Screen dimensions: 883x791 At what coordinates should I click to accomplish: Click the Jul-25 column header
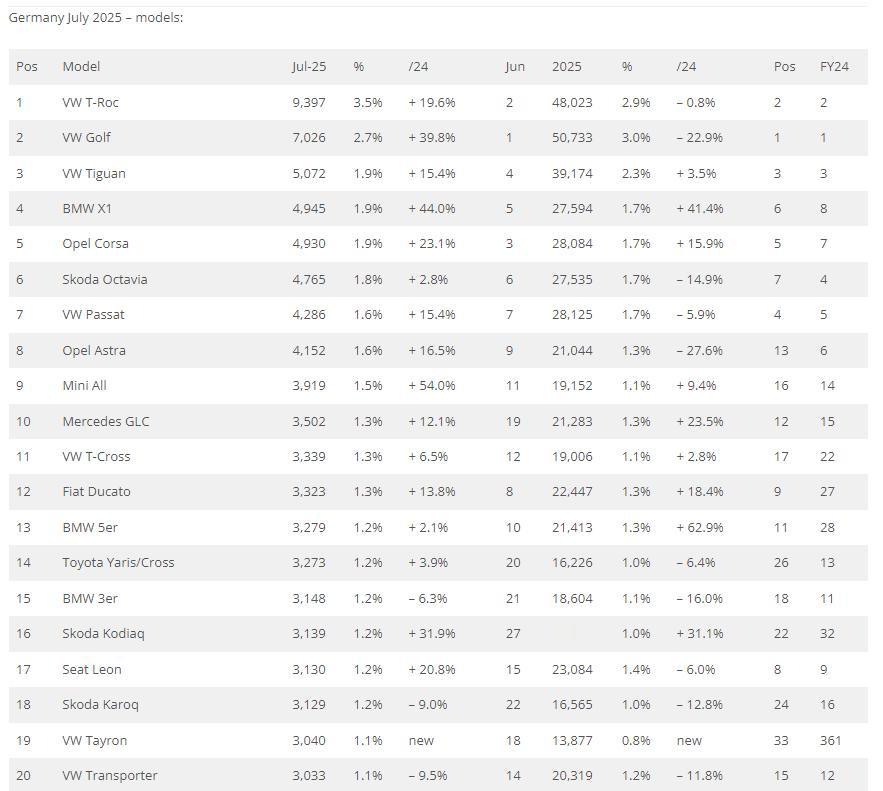coord(309,66)
